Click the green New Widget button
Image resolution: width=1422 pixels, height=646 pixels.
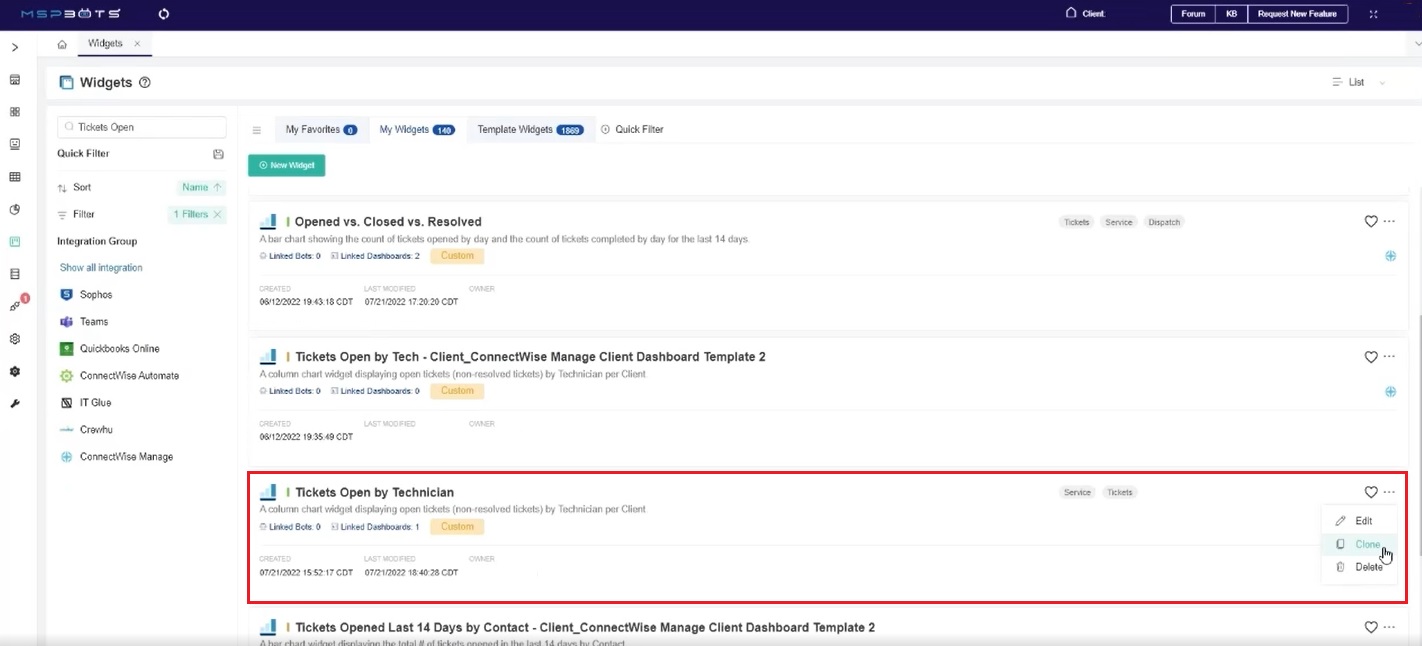286,165
